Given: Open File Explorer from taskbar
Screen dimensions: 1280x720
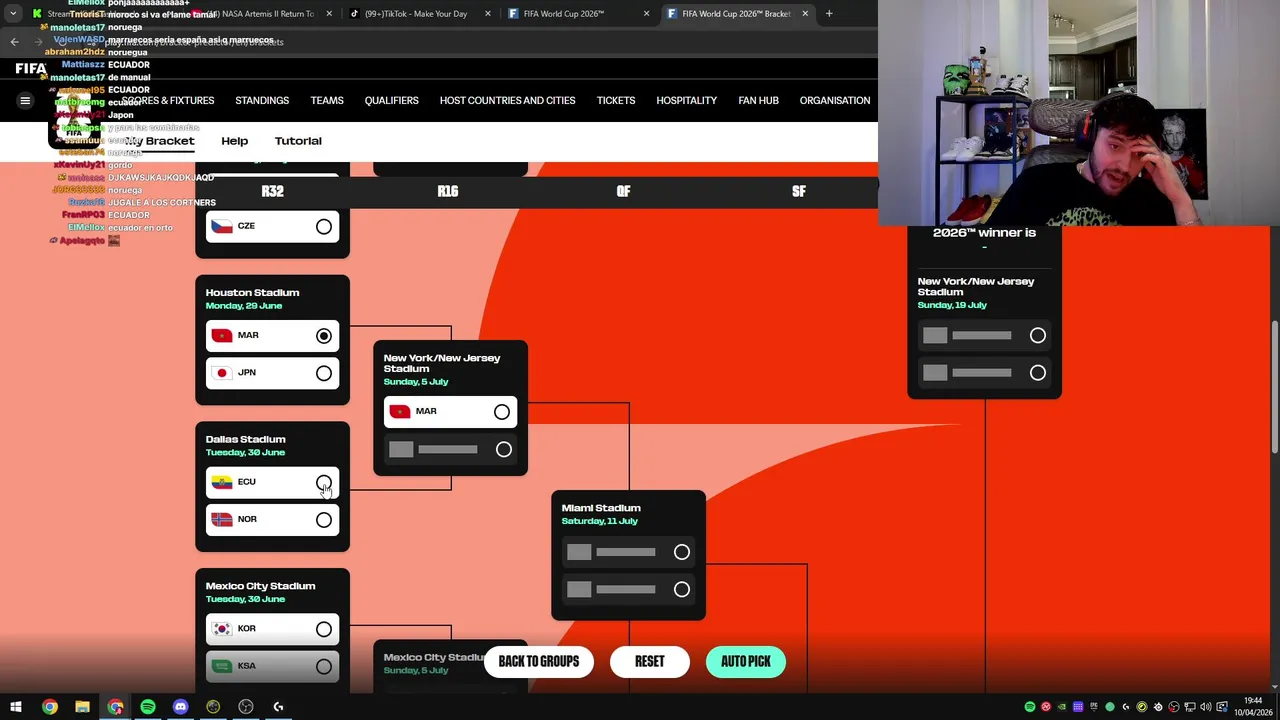Looking at the screenshot, I should click(x=82, y=707).
